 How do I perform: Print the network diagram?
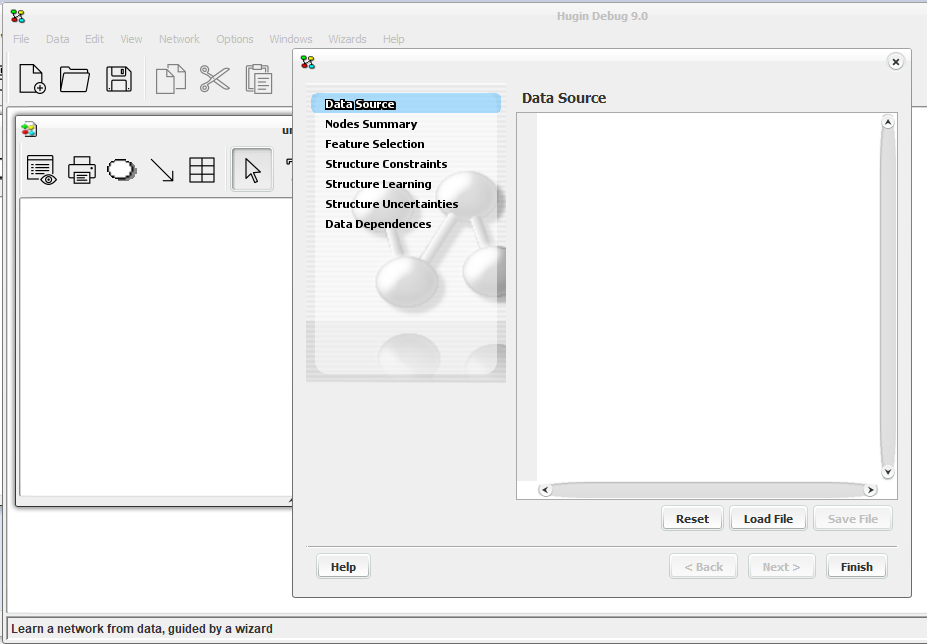coord(81,169)
